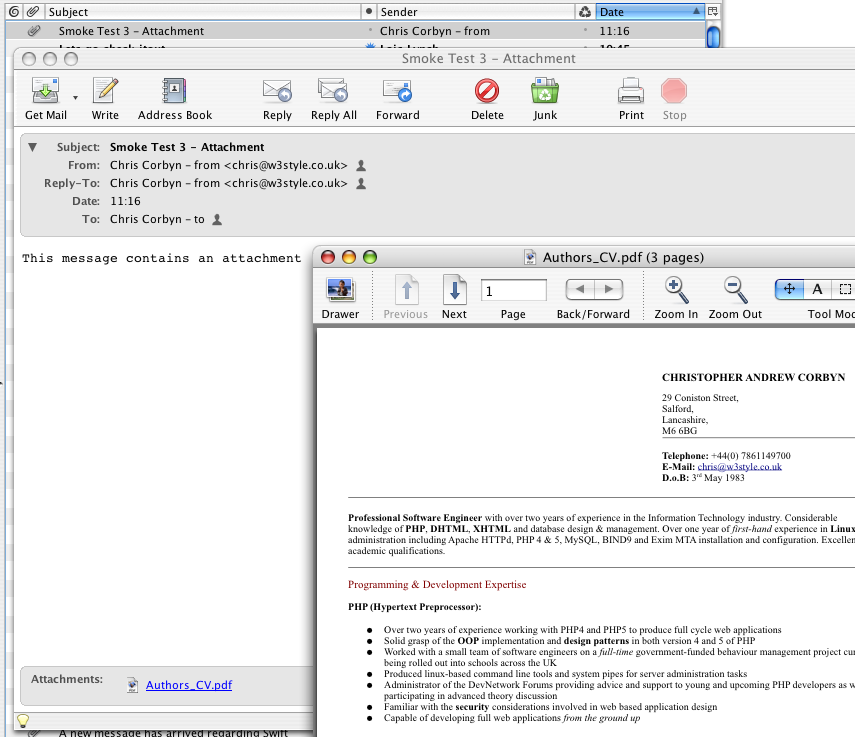Print the open email
855x737 pixels.
(631, 92)
